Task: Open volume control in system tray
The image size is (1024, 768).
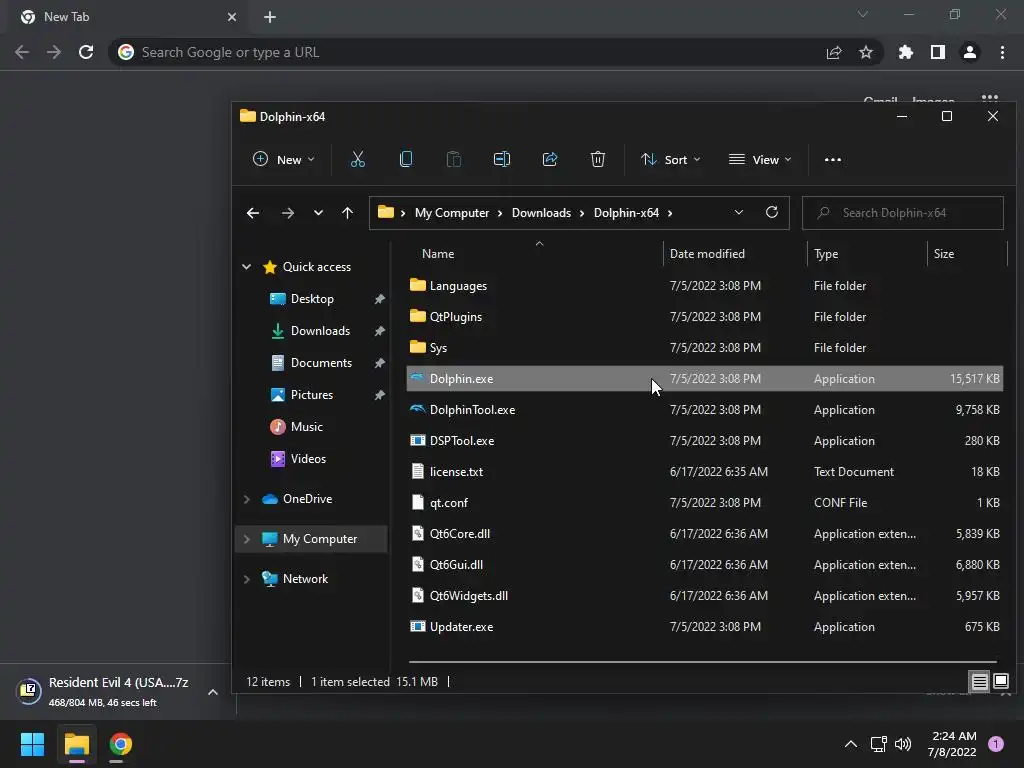Action: coord(903,744)
